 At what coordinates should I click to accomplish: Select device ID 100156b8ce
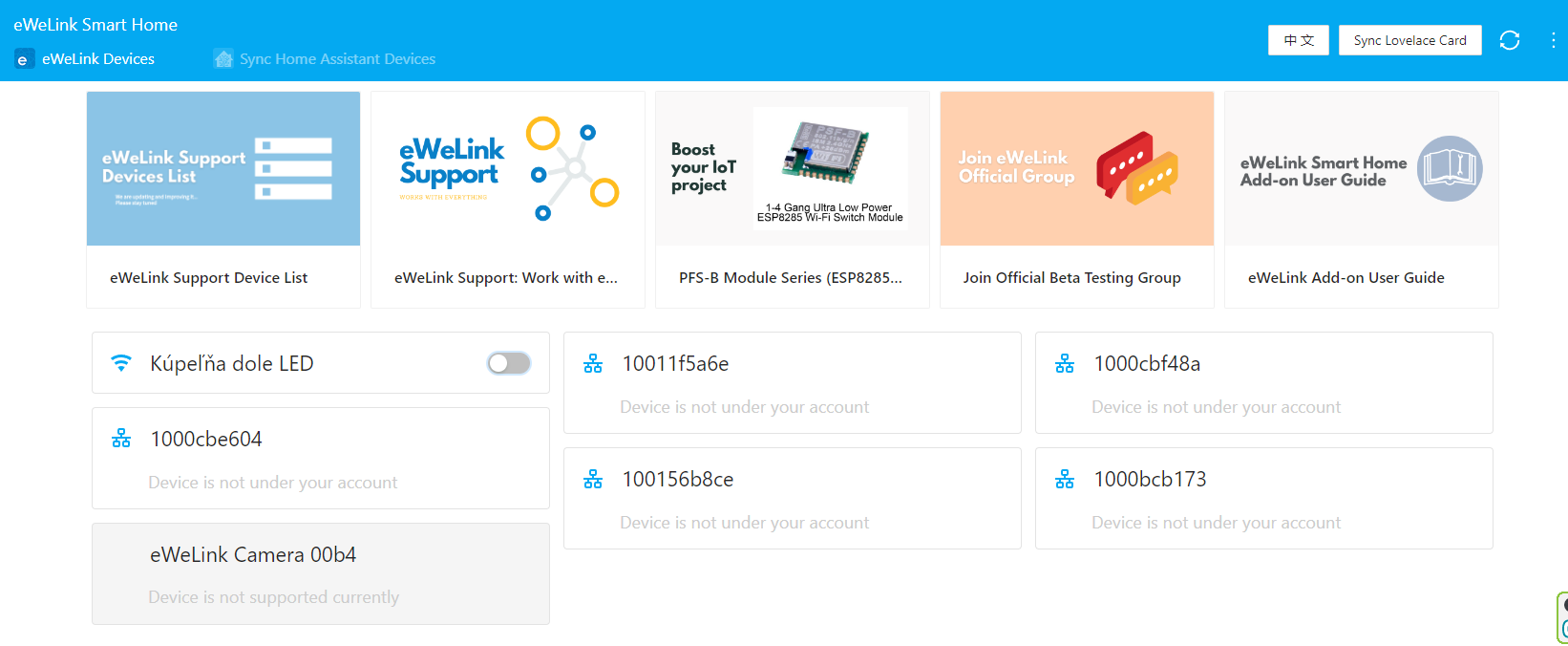[678, 479]
